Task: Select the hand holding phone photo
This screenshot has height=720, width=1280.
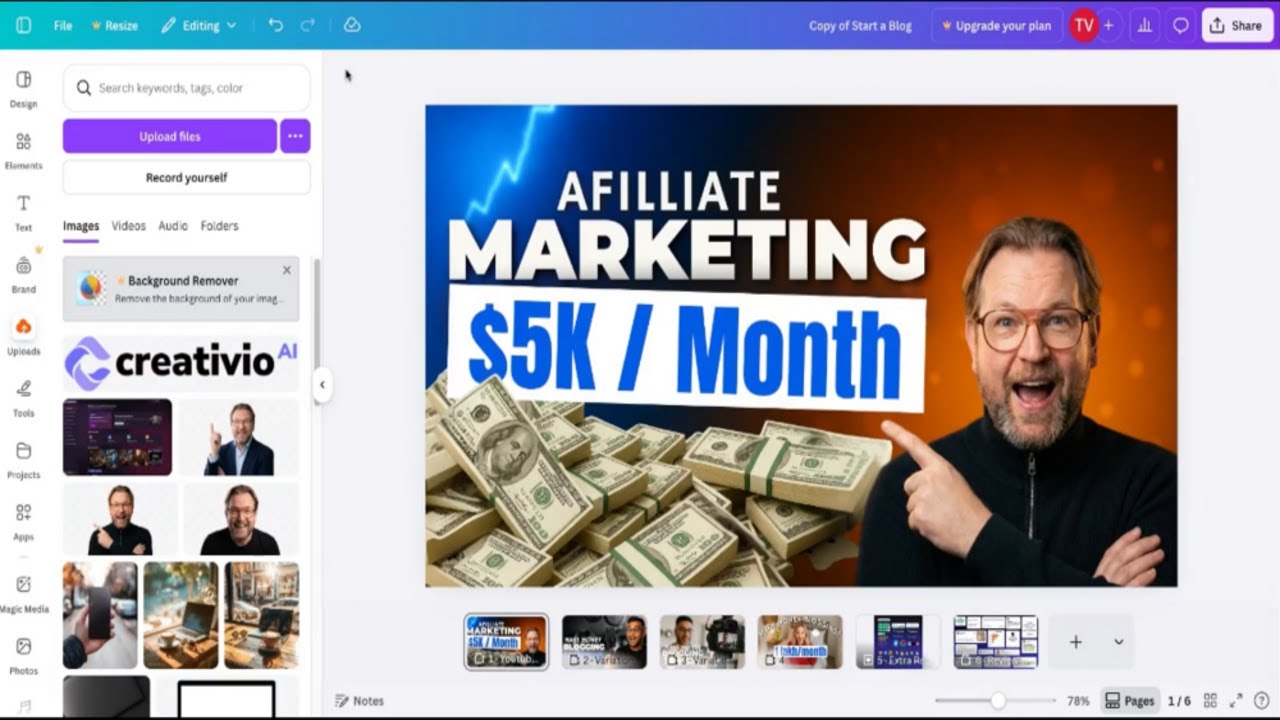Action: tap(100, 615)
